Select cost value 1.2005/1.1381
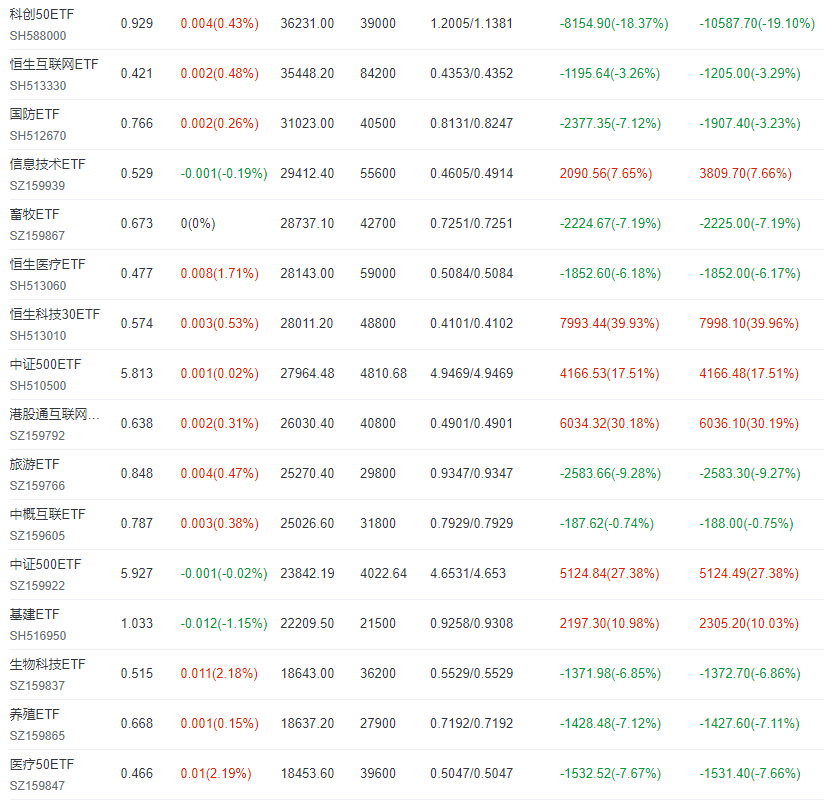The image size is (824, 800). (471, 24)
